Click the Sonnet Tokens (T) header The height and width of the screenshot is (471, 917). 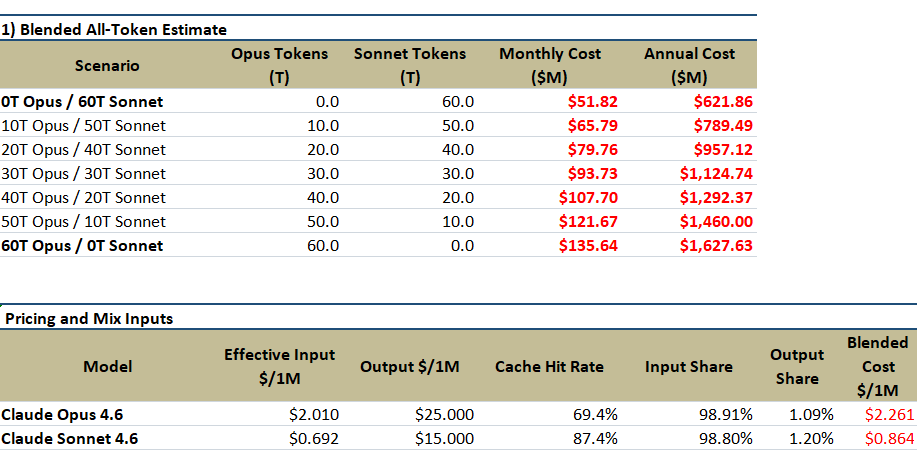pyautogui.click(x=409, y=66)
